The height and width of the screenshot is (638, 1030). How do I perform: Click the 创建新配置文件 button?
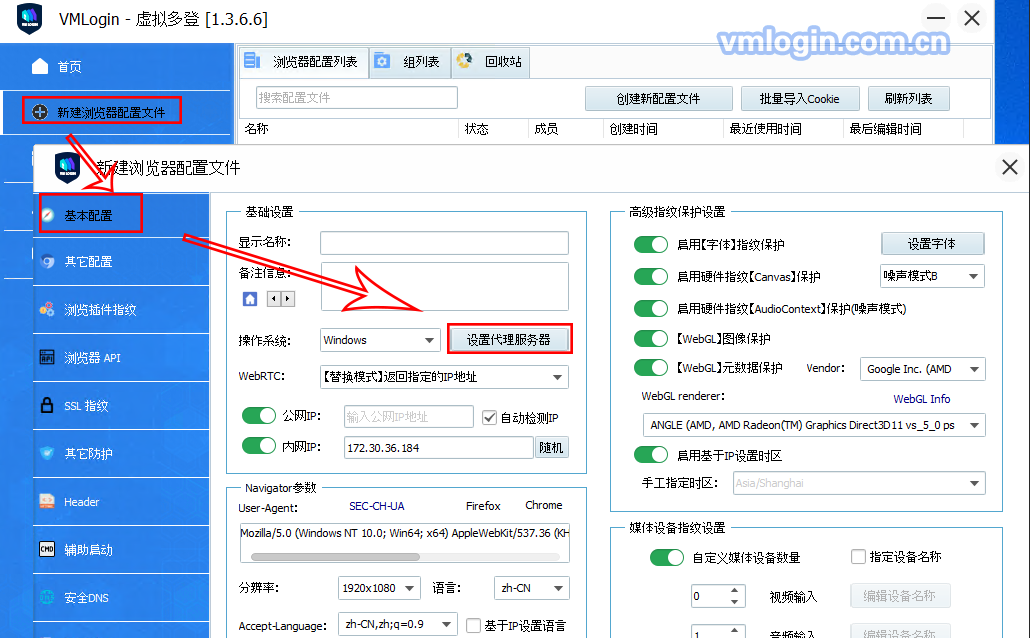click(x=658, y=99)
